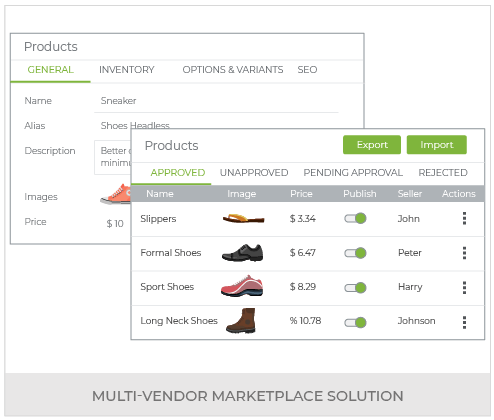The height and width of the screenshot is (420, 494).
Task: Click the Sport Shoes product name
Action: click(x=167, y=287)
